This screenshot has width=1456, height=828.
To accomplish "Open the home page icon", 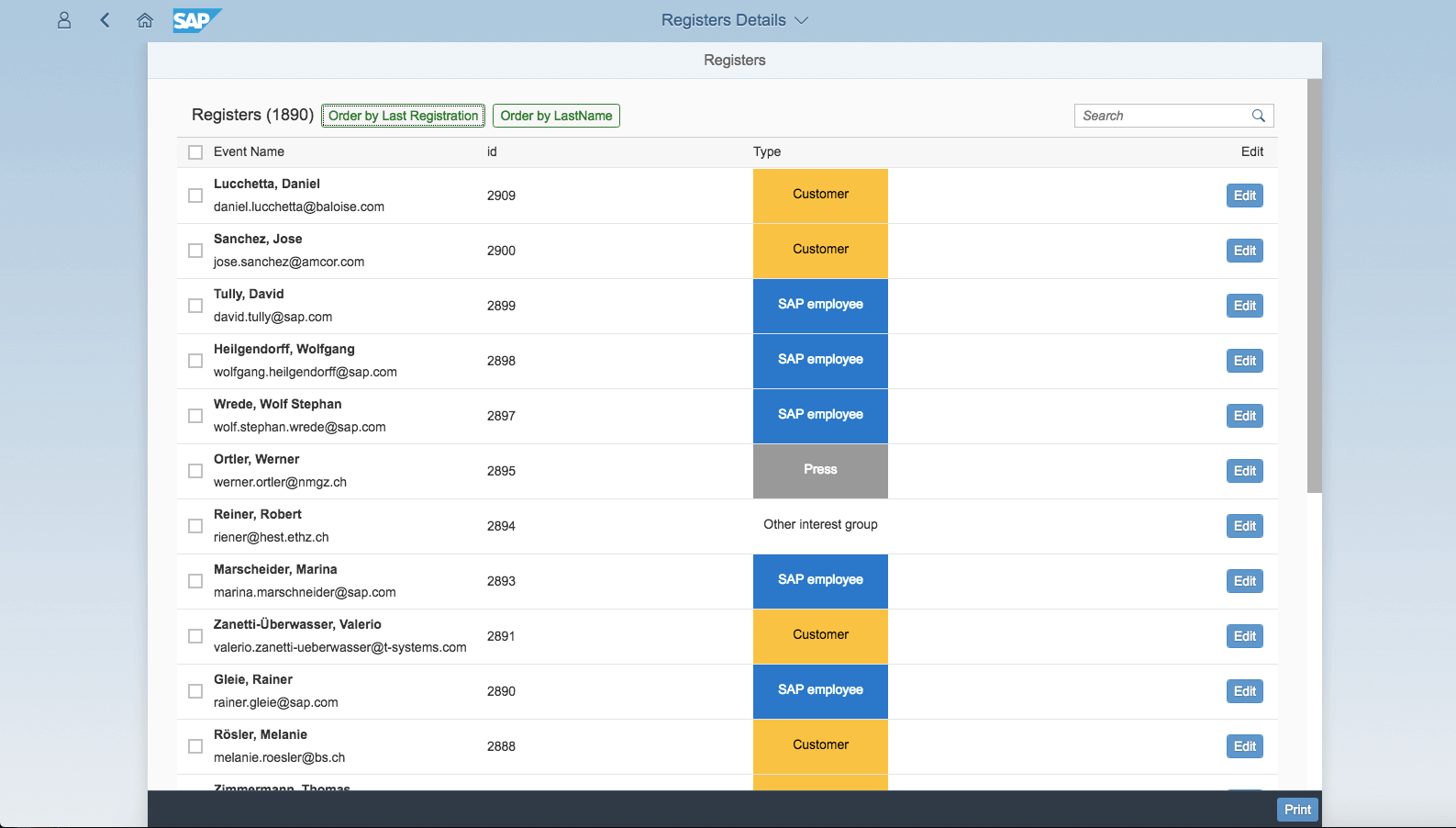I will (x=145, y=20).
